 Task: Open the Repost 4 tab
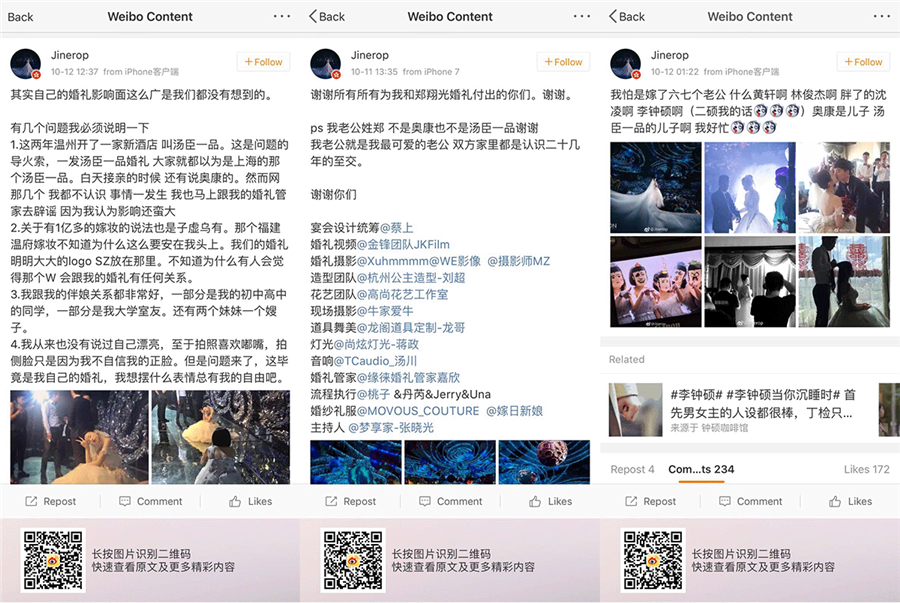(632, 469)
